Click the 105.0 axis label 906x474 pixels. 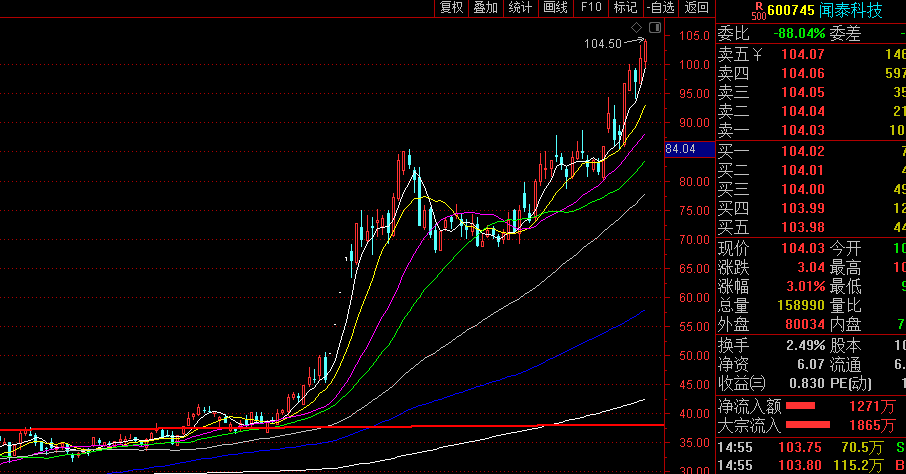click(x=694, y=36)
